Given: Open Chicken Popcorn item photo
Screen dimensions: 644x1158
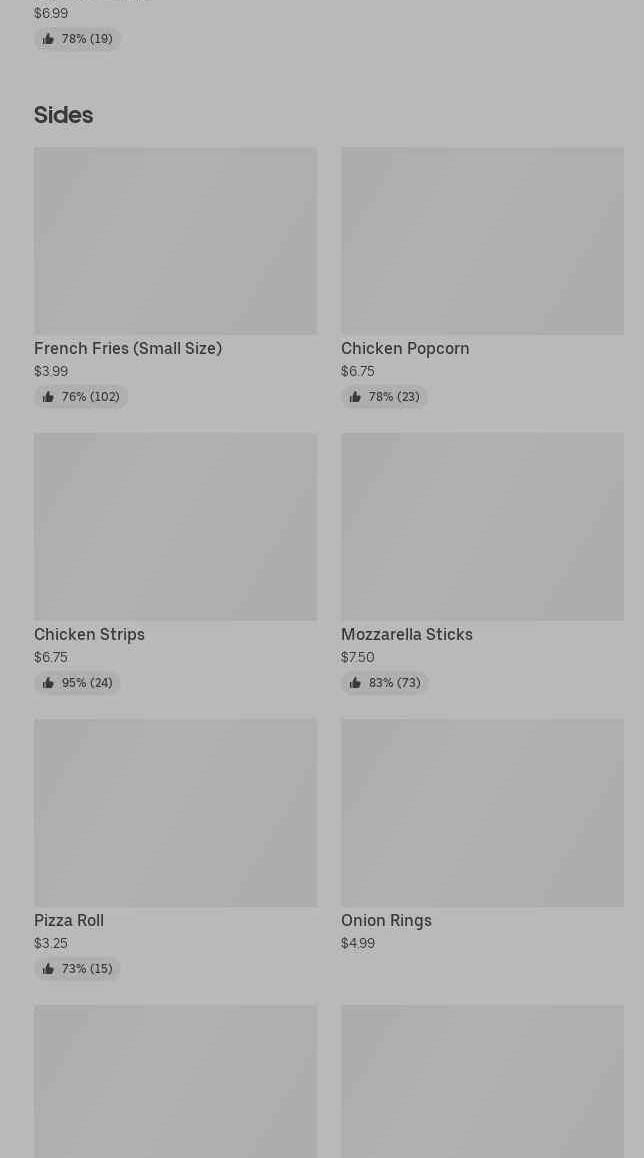Looking at the screenshot, I should coord(482,241).
